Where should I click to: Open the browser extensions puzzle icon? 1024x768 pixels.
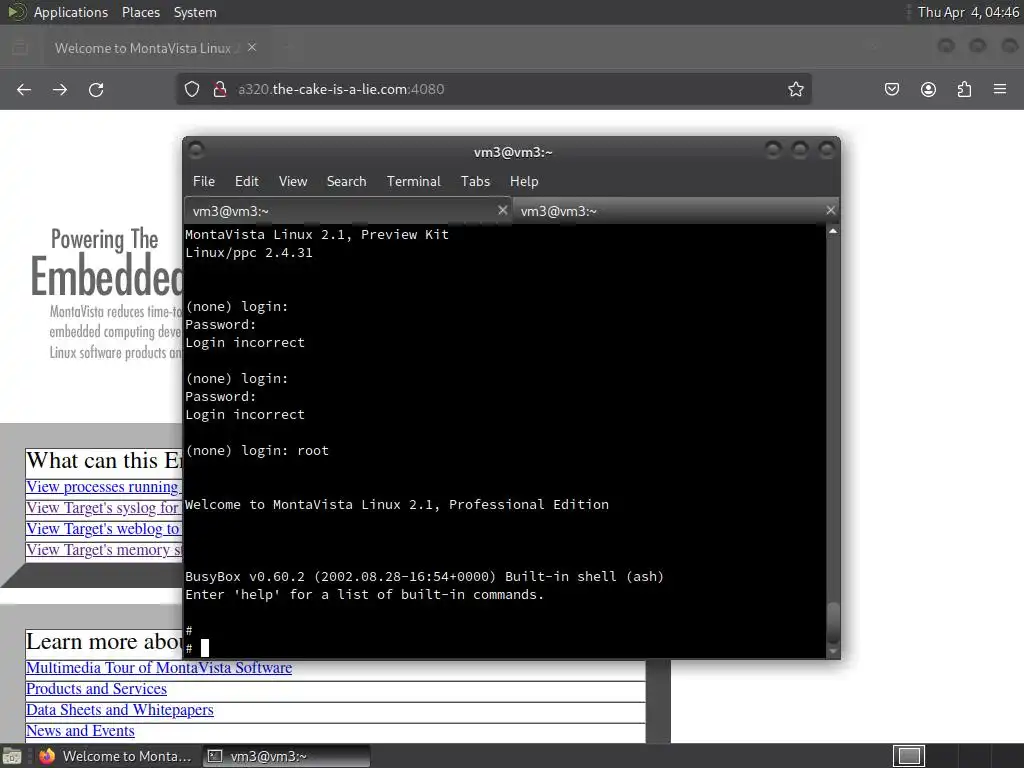[x=964, y=89]
